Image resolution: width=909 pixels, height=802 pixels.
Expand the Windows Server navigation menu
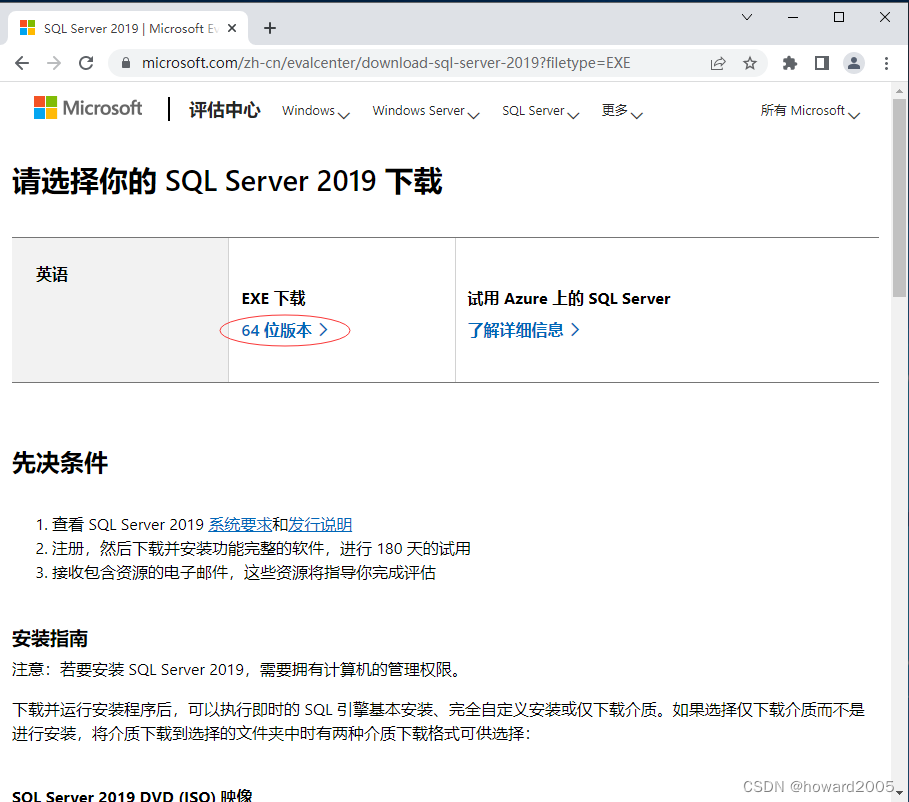tap(426, 111)
